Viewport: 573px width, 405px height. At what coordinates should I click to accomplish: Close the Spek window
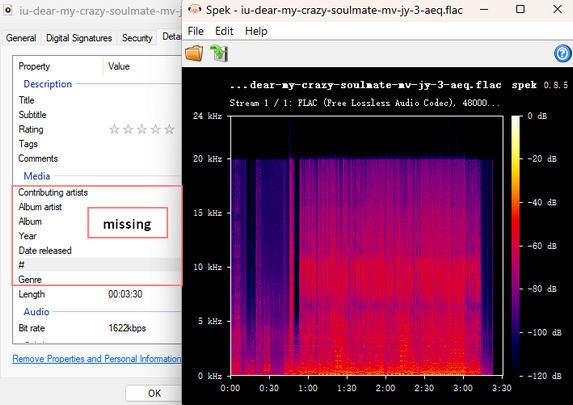coord(557,9)
